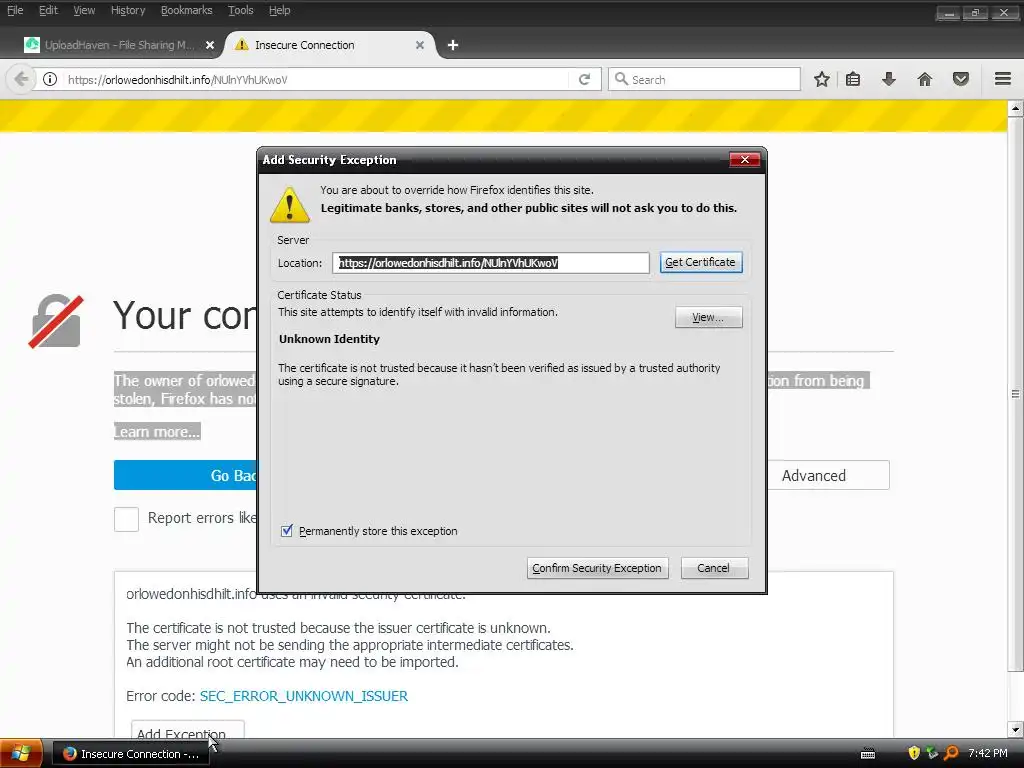
Task: Open the History menu
Action: point(128,10)
